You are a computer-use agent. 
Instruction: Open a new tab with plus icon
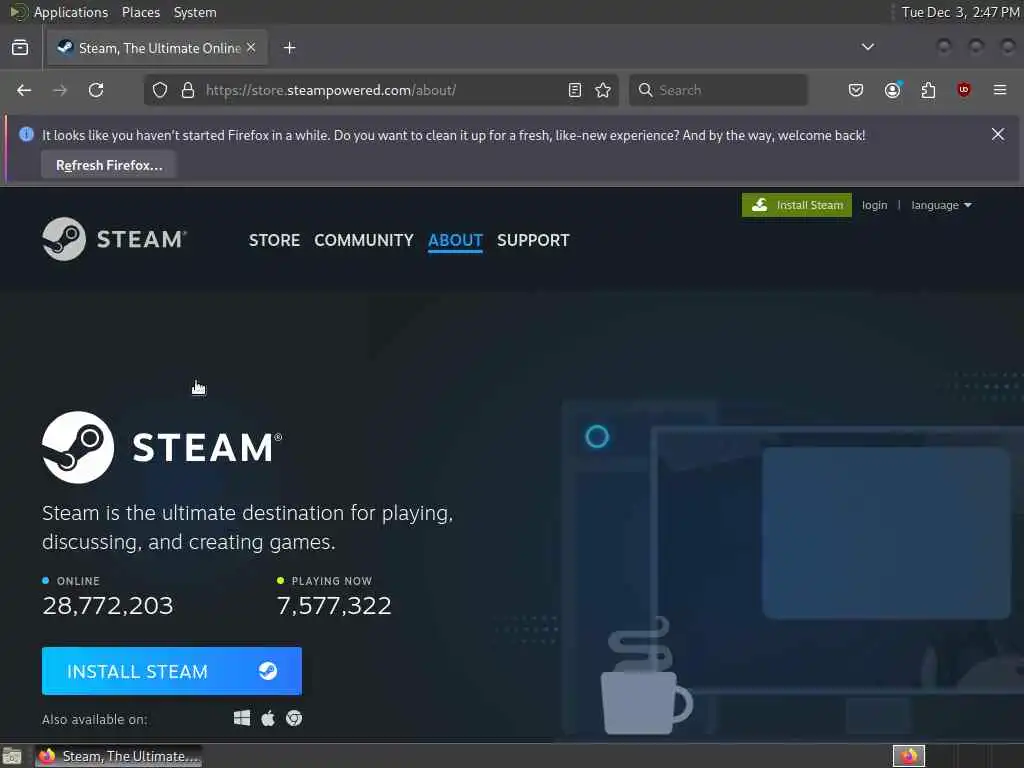[x=290, y=48]
